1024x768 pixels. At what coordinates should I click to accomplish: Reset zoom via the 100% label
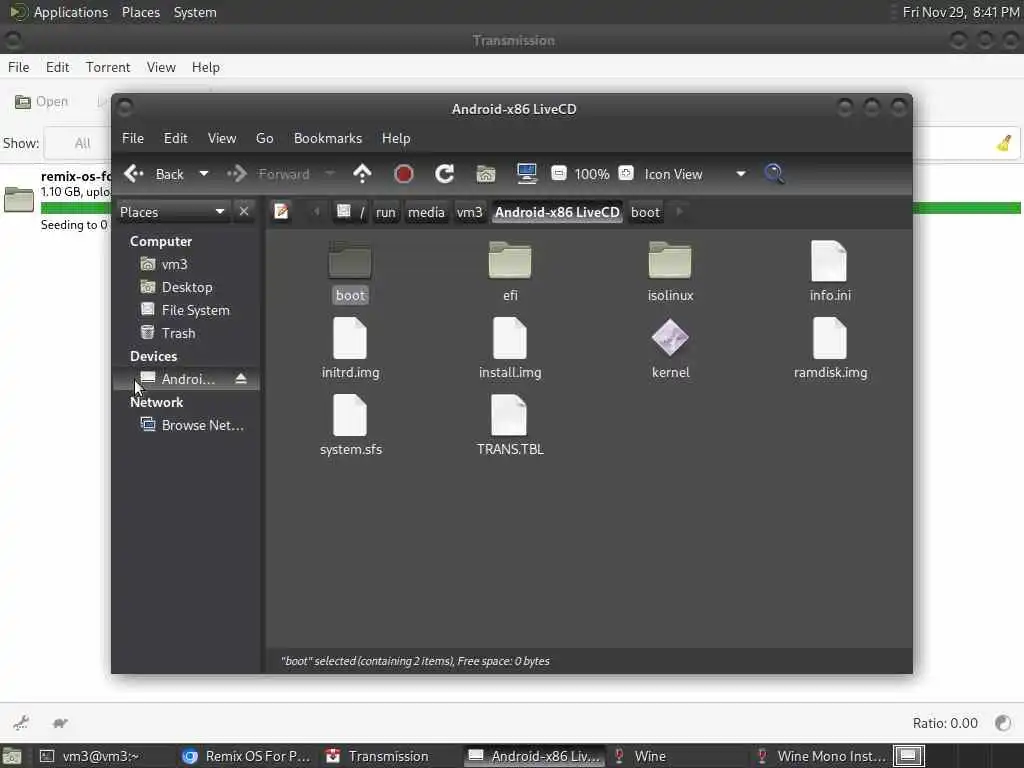pyautogui.click(x=592, y=174)
